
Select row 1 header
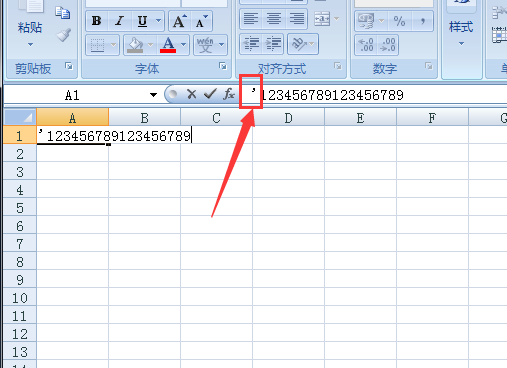[20, 135]
